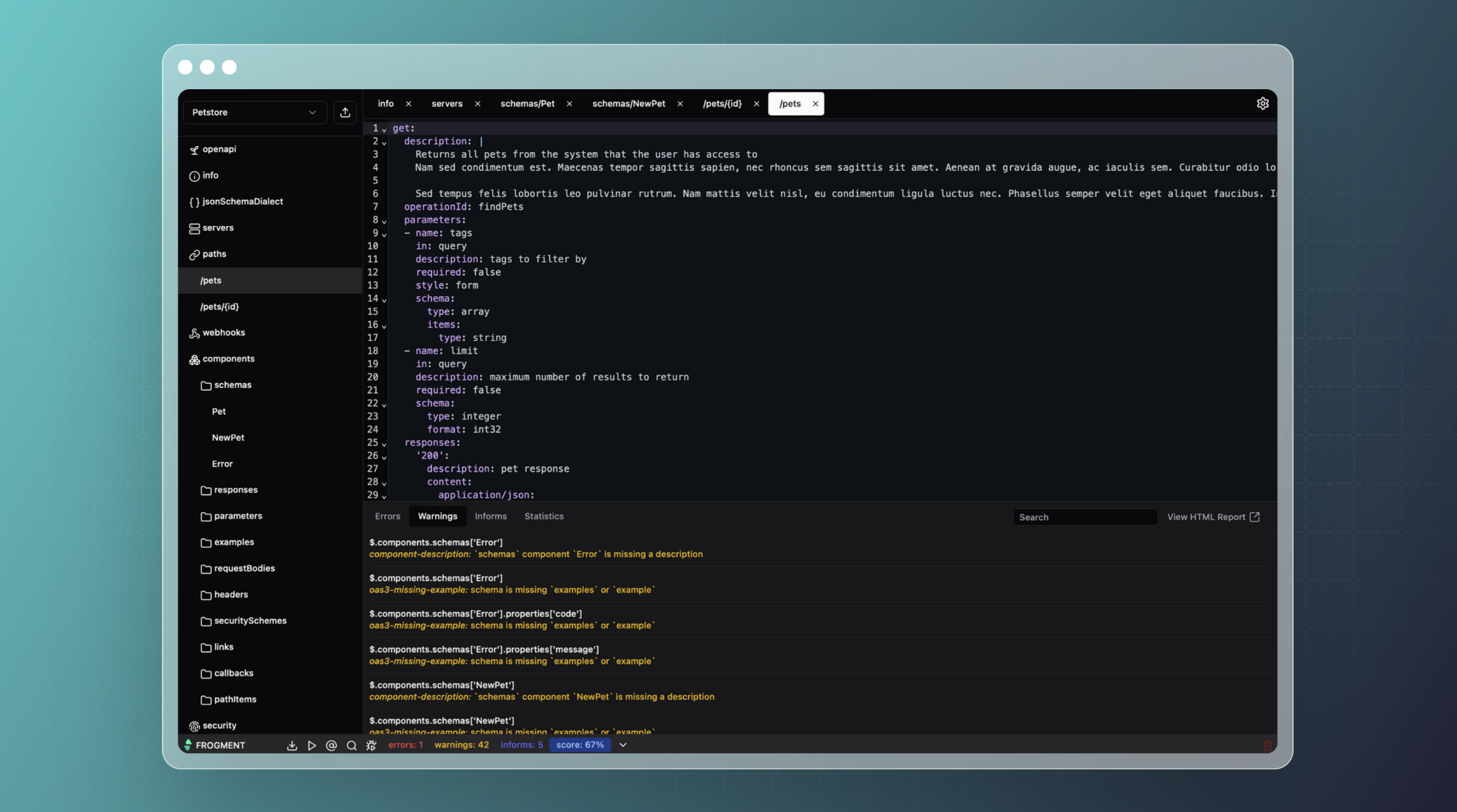1457x812 pixels.
Task: Select /pets/{id} path in sidebar
Action: pos(270,306)
